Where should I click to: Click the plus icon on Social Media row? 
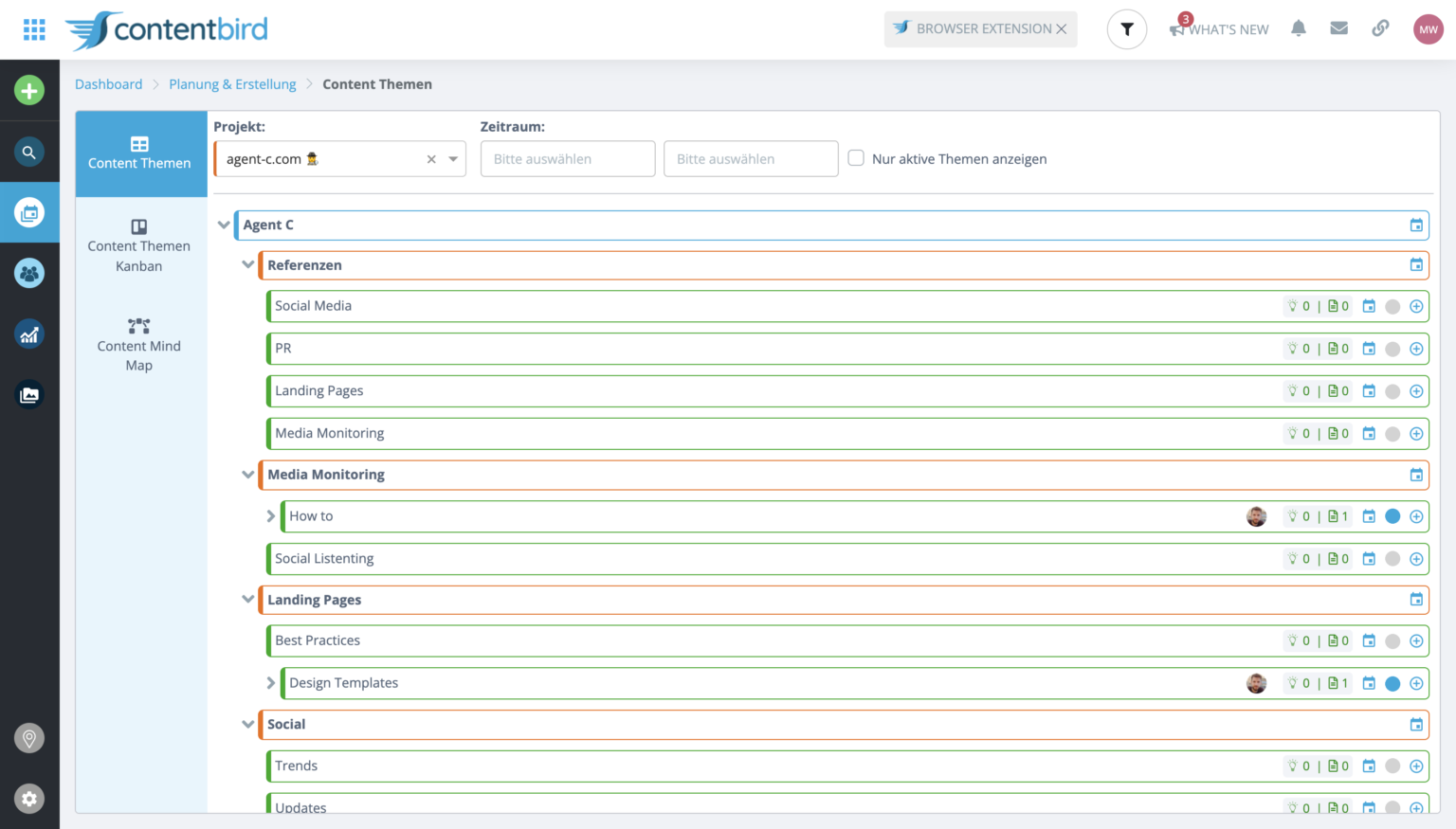[1416, 306]
